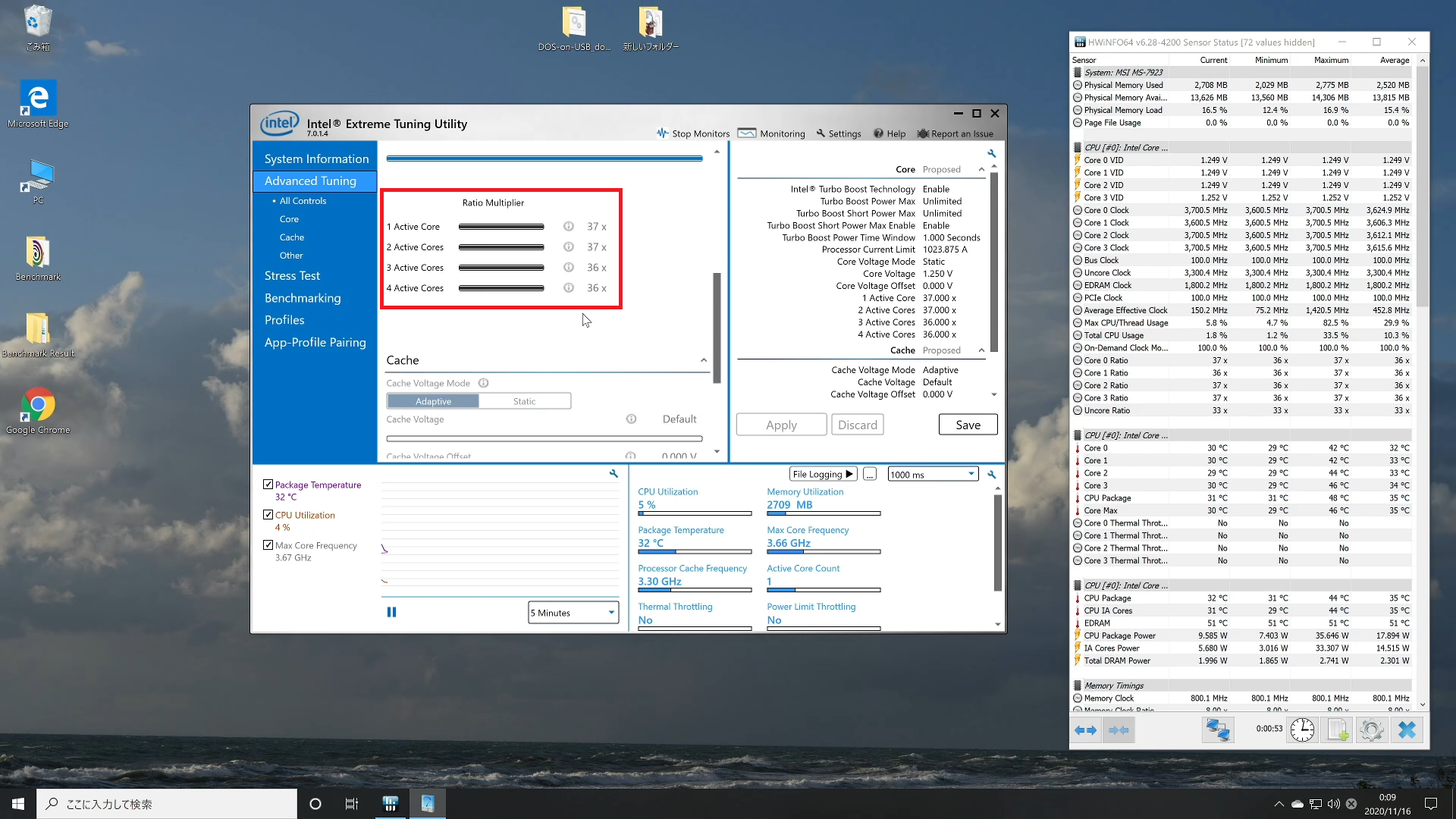Click Stop Monitors in the top bar
Screen dimensions: 1456x819
pos(693,133)
